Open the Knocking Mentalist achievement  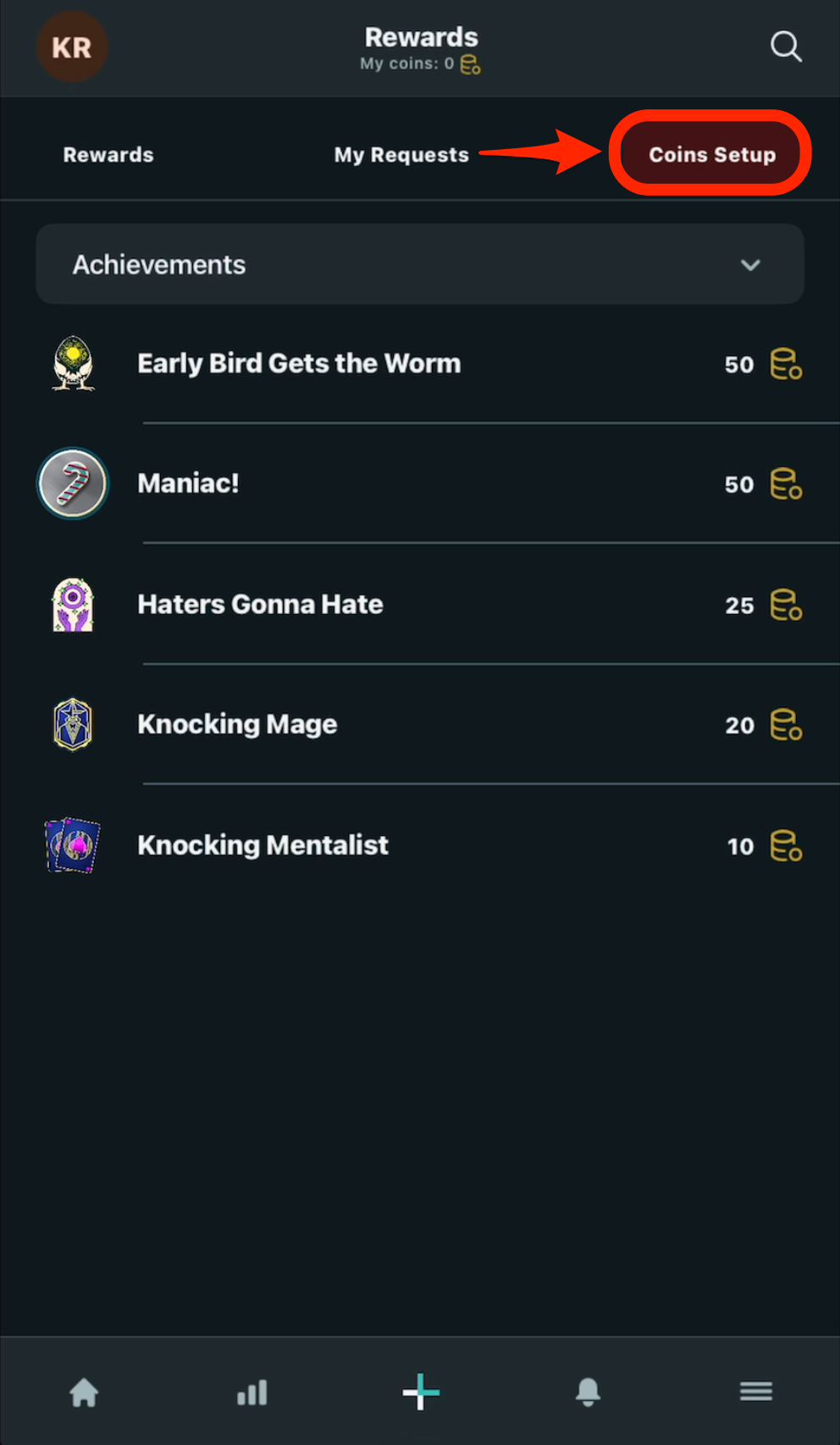pos(262,845)
